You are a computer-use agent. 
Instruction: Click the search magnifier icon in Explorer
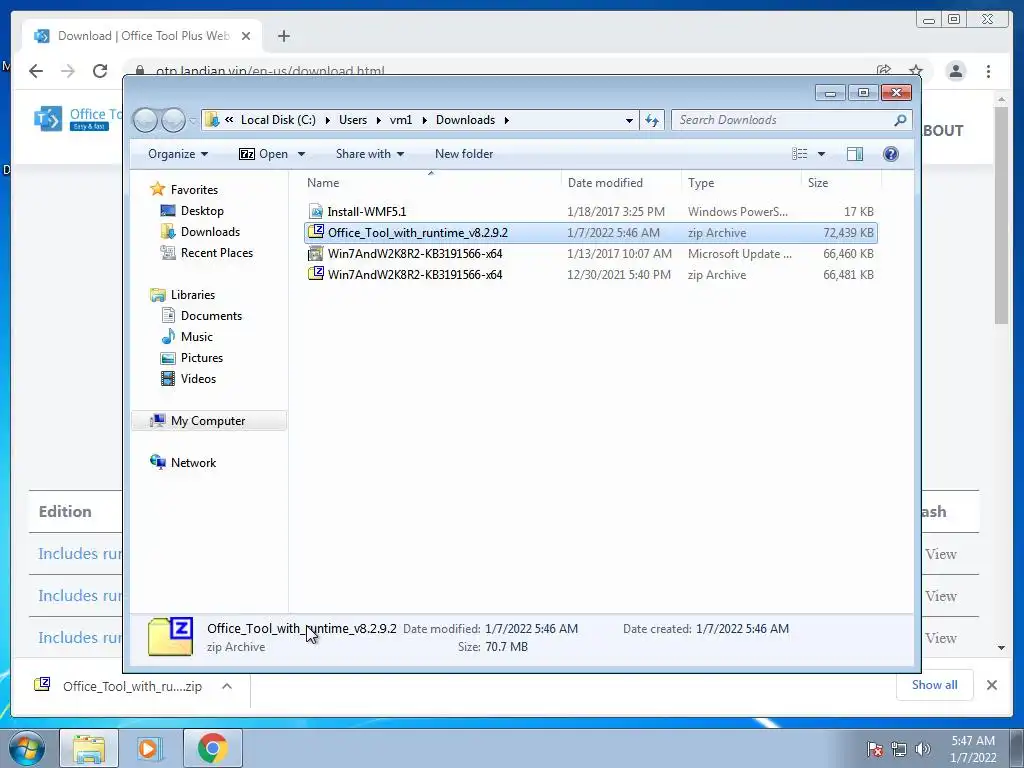coord(900,120)
